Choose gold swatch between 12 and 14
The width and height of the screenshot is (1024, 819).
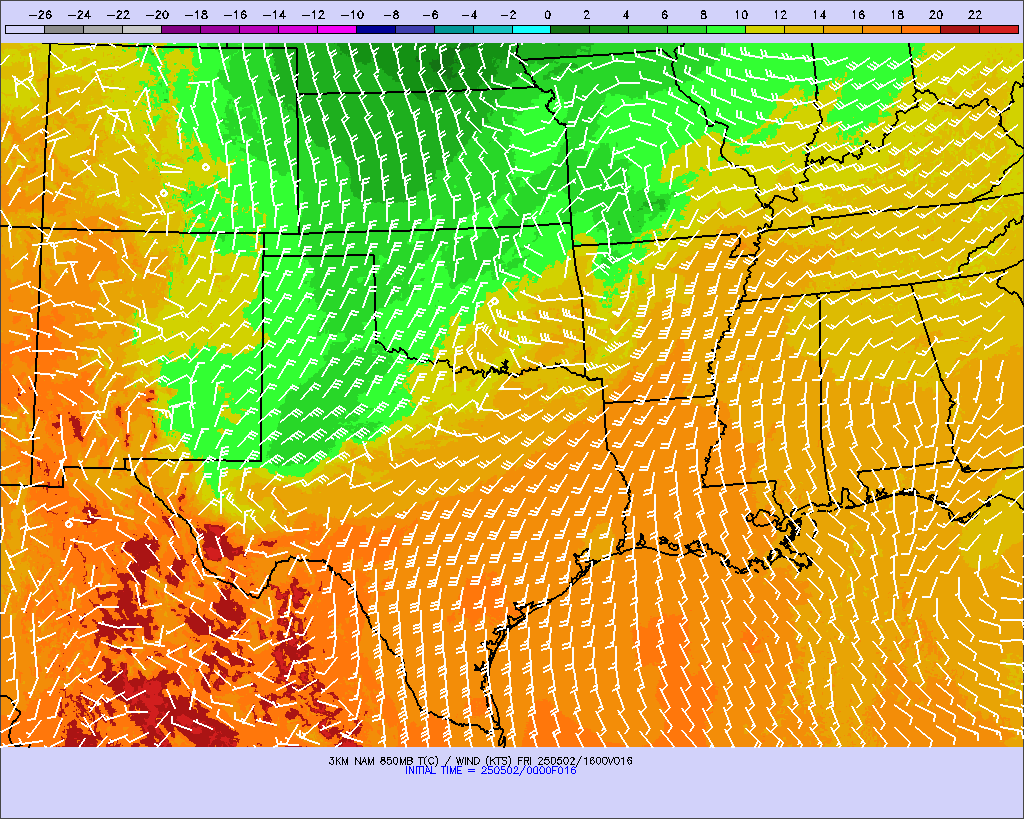pyautogui.click(x=805, y=29)
